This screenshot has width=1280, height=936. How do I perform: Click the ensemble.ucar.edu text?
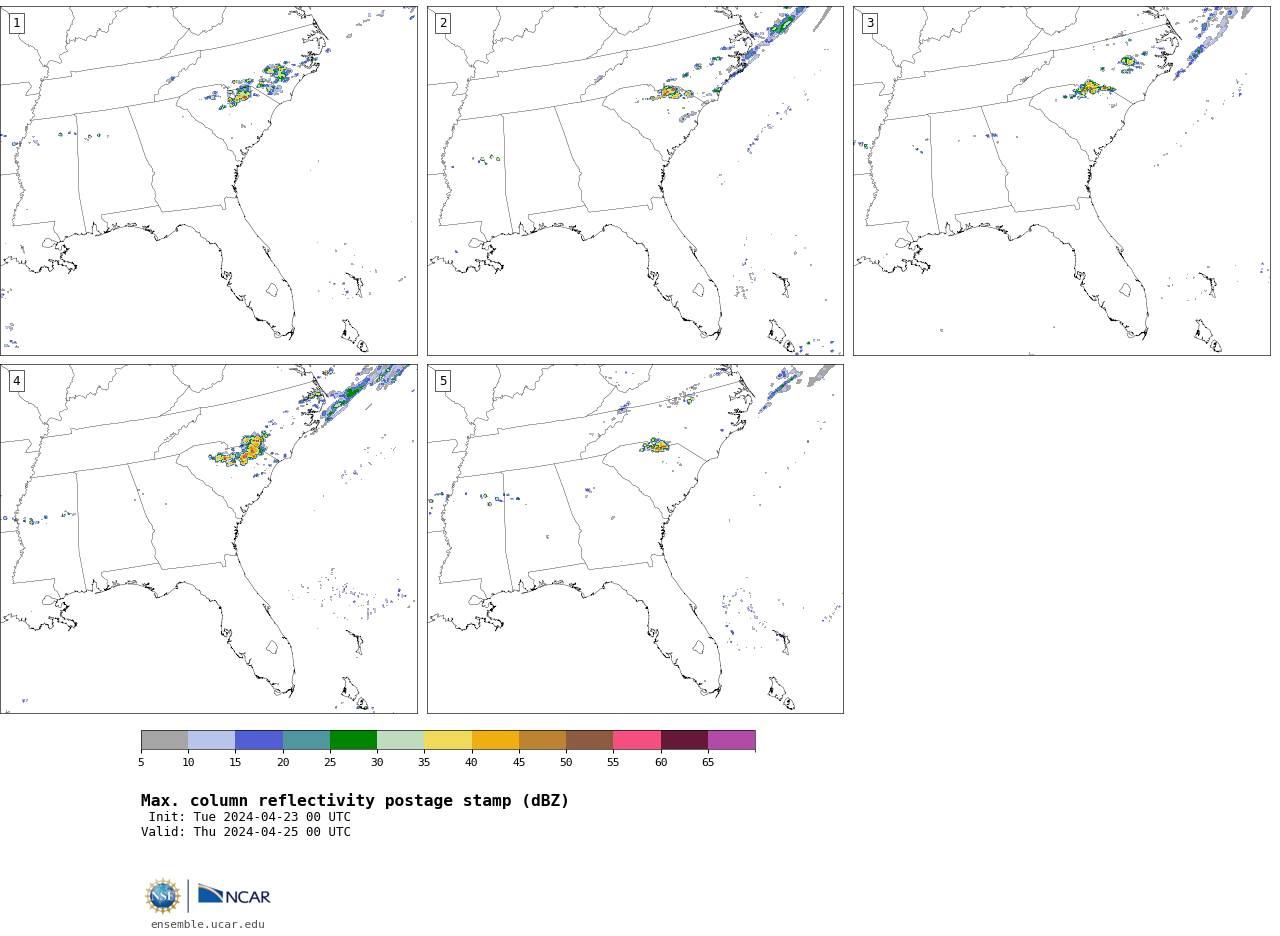[208, 925]
